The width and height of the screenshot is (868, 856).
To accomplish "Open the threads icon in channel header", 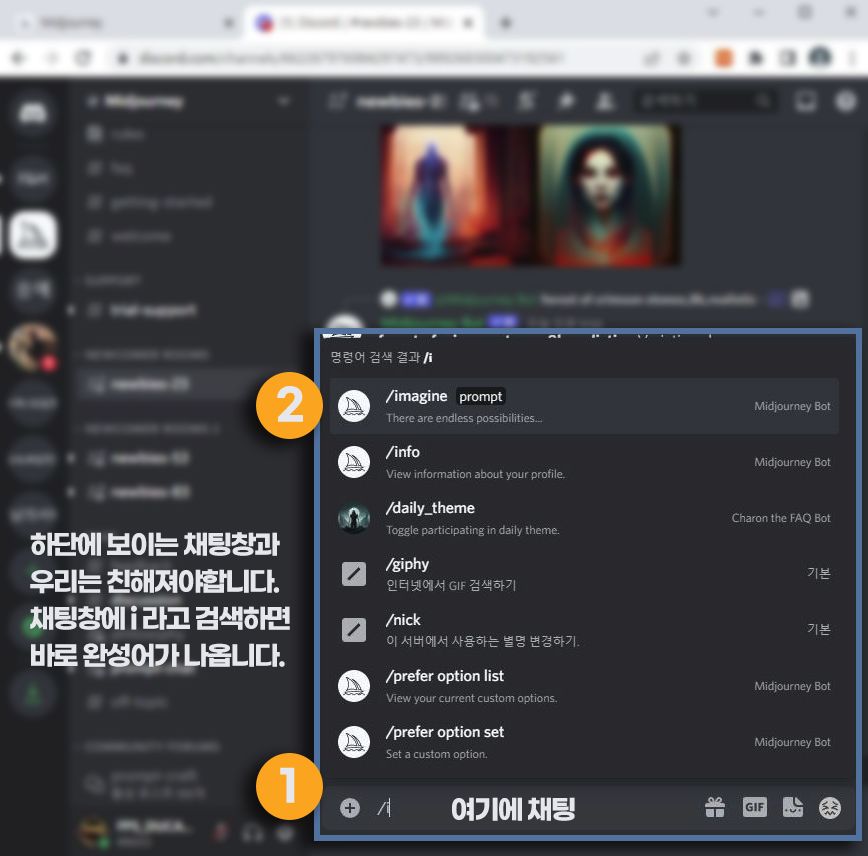I will (471, 101).
